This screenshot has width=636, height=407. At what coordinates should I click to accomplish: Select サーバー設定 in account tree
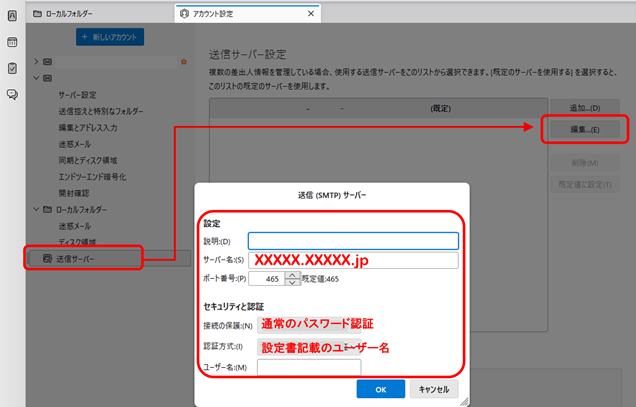[x=77, y=94]
